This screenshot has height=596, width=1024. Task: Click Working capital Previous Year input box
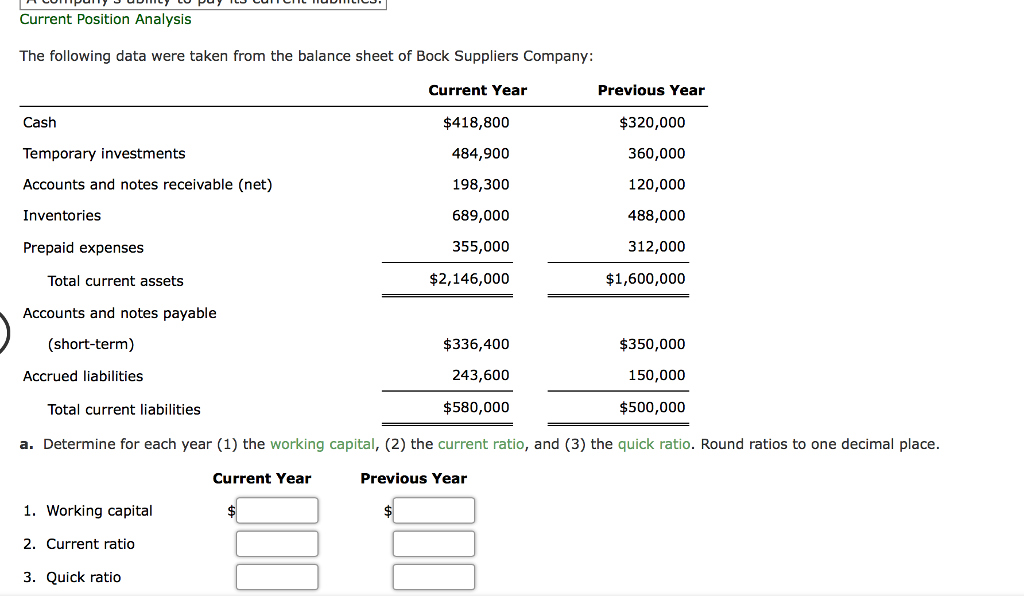pos(434,510)
